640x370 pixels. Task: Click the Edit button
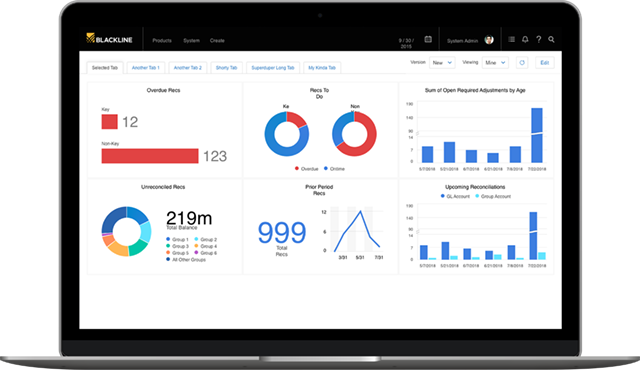point(544,62)
